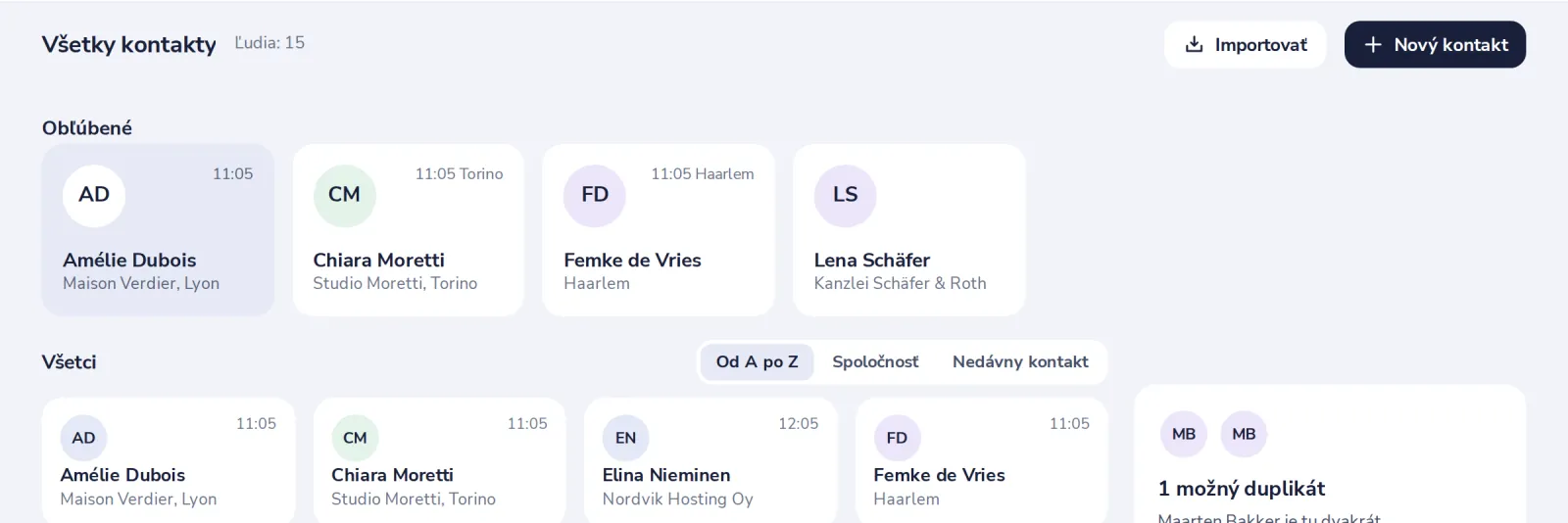
Task: Open Chiara Moretti favorite card
Action: [409, 230]
